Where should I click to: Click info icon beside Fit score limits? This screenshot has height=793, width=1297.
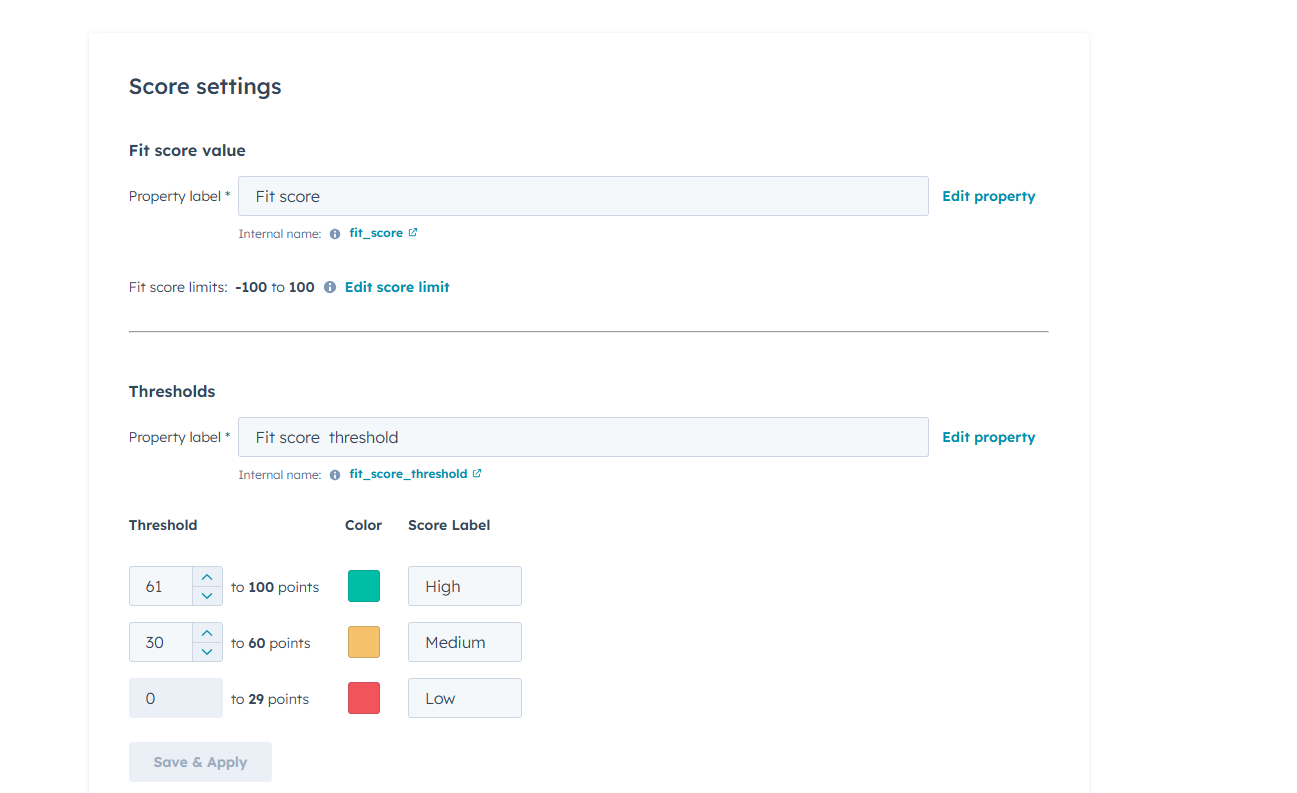pyautogui.click(x=330, y=287)
